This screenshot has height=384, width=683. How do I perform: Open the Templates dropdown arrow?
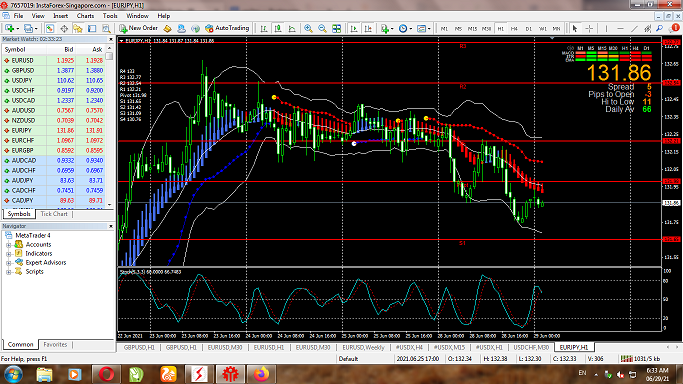click(429, 29)
